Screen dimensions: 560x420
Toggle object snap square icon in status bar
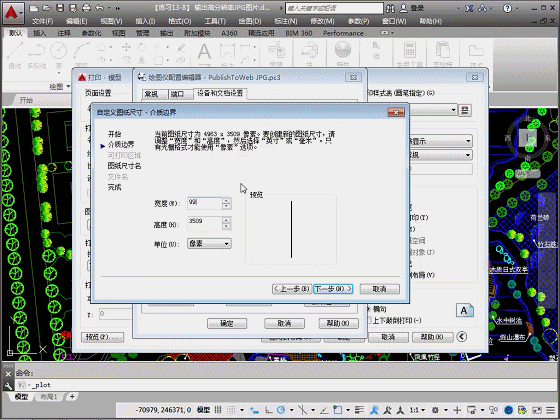pos(338,410)
